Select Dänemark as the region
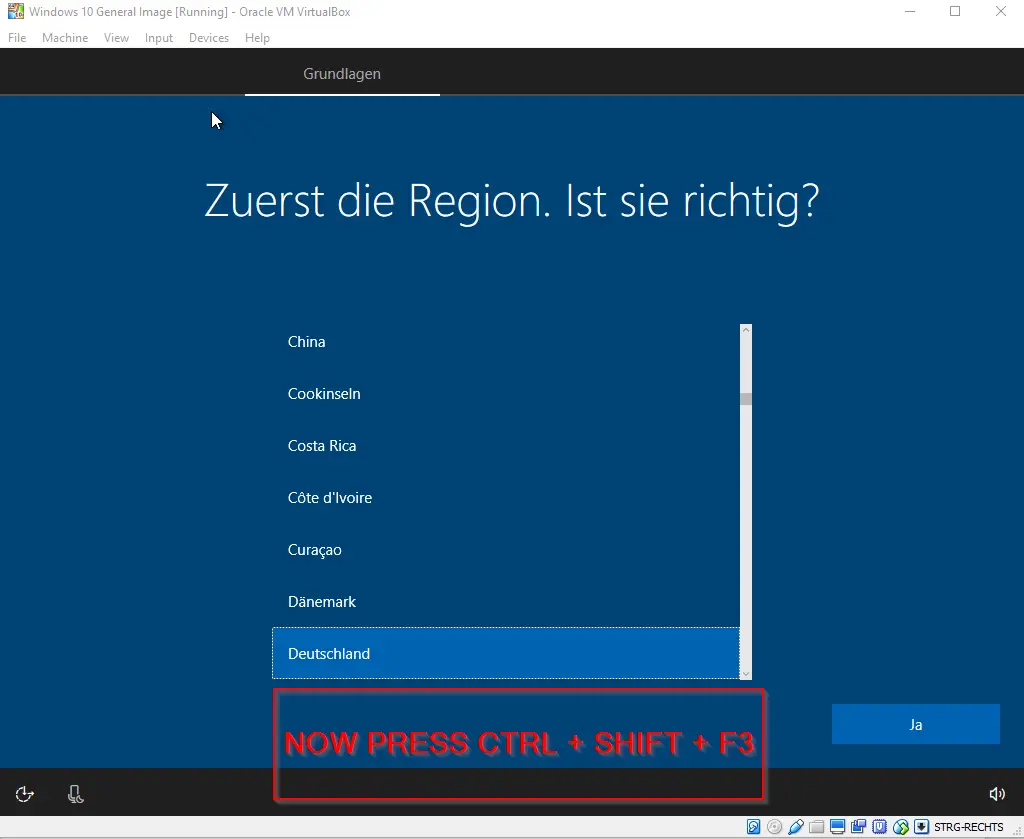This screenshot has width=1024, height=839. coord(506,601)
